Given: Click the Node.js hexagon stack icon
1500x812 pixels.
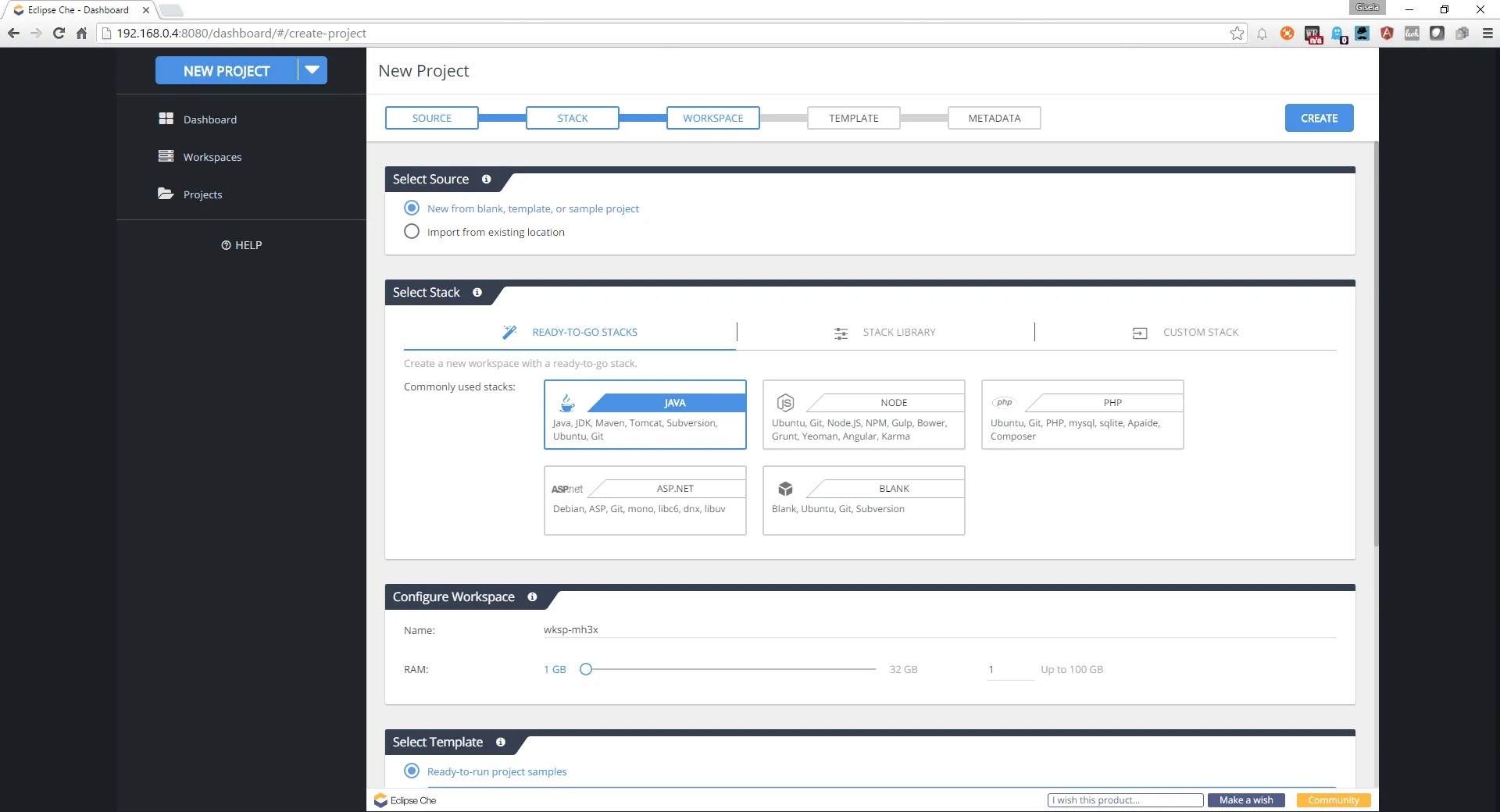Looking at the screenshot, I should tap(785, 403).
